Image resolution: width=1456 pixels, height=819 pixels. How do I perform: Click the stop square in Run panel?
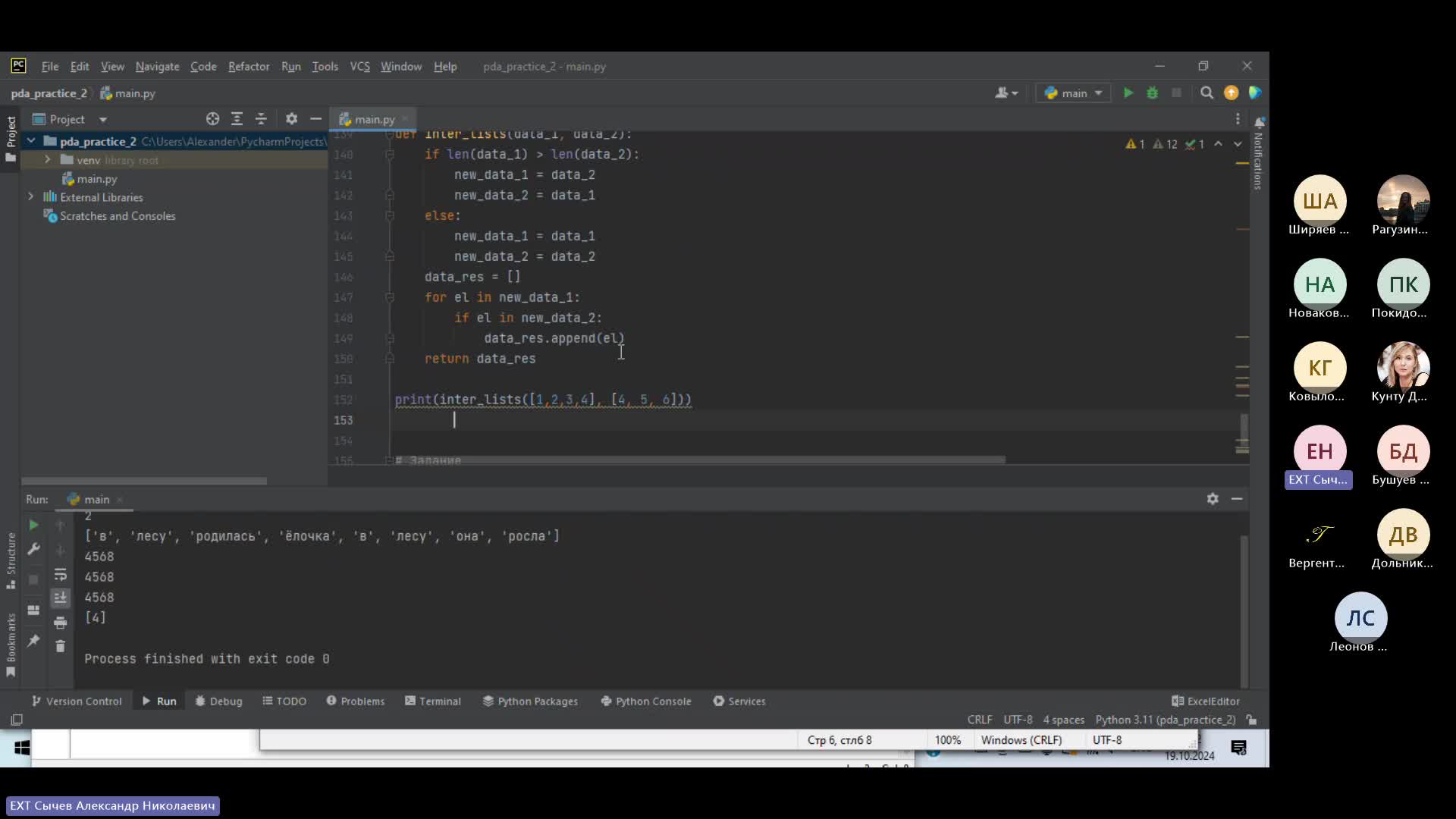click(33, 579)
